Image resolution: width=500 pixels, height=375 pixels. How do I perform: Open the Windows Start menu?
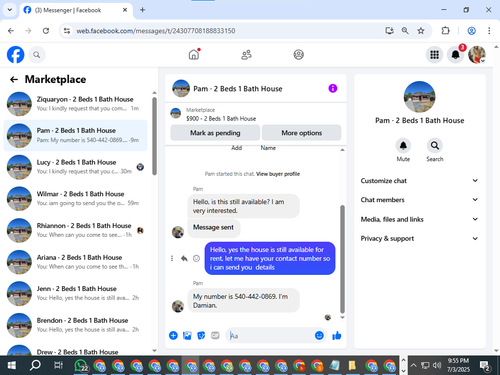11,365
